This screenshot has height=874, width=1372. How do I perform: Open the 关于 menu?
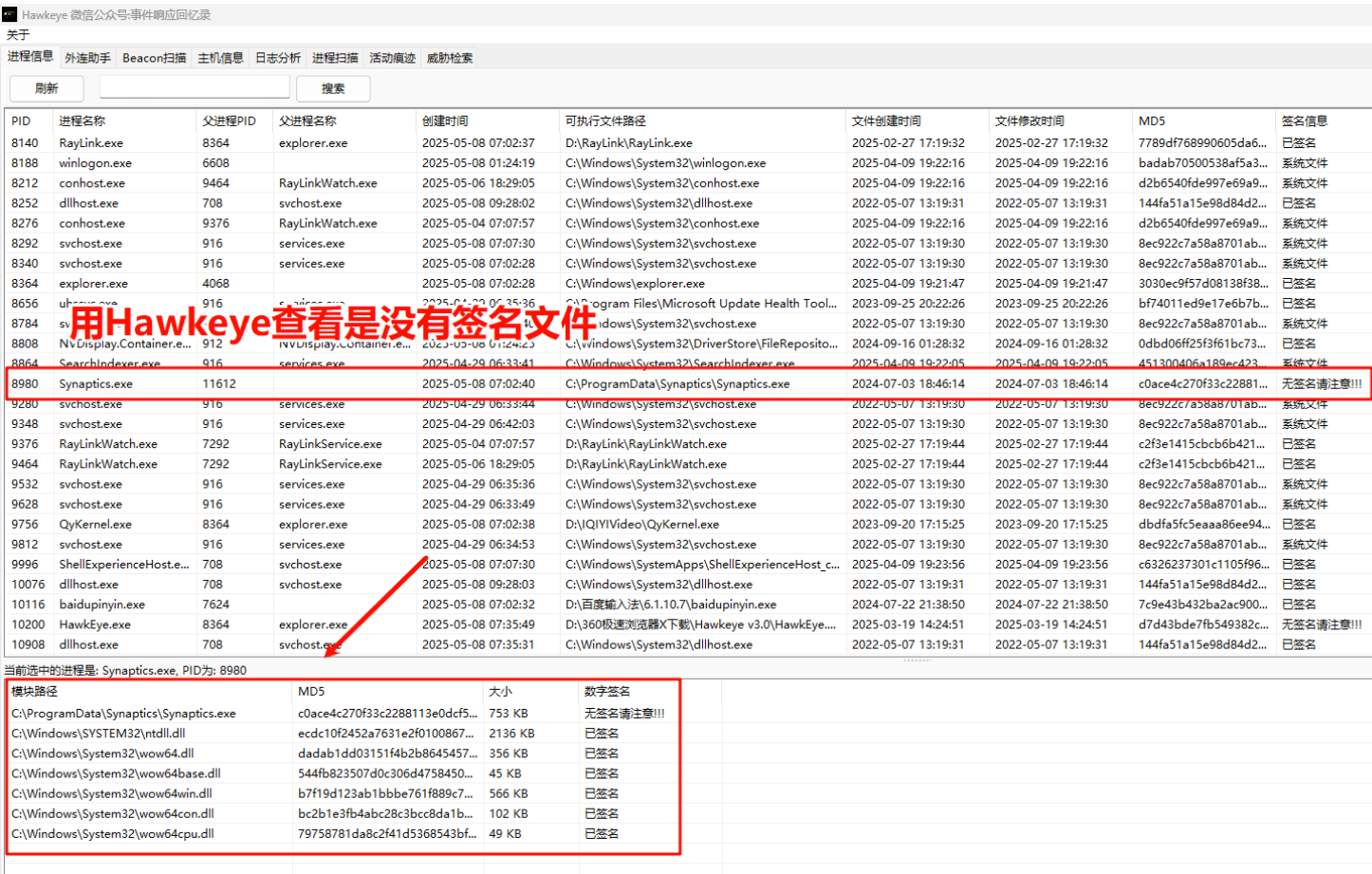click(18, 35)
